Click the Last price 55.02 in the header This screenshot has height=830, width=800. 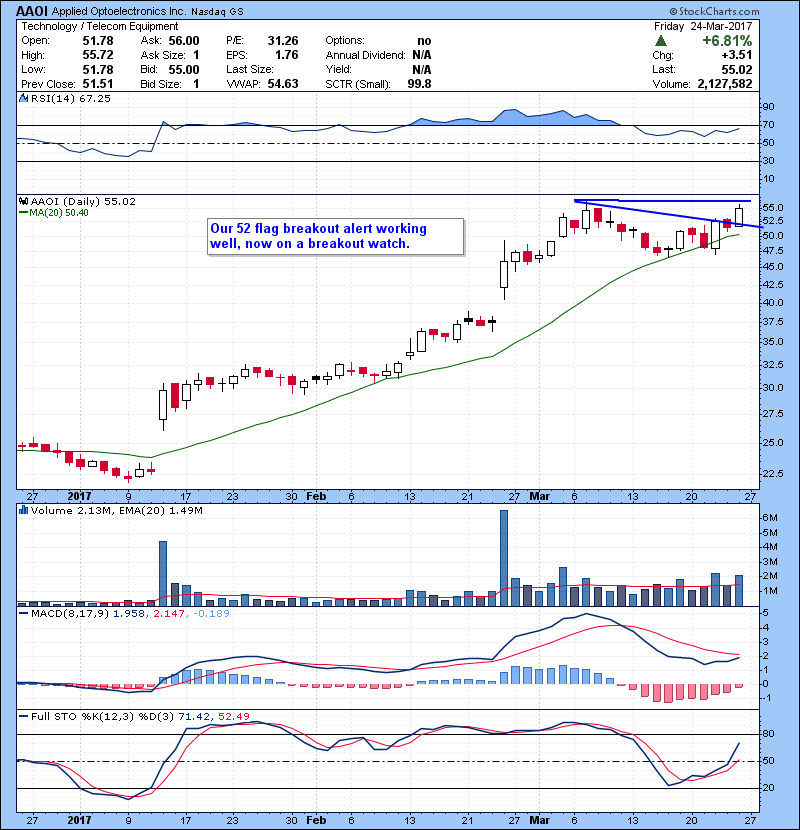[x=736, y=69]
